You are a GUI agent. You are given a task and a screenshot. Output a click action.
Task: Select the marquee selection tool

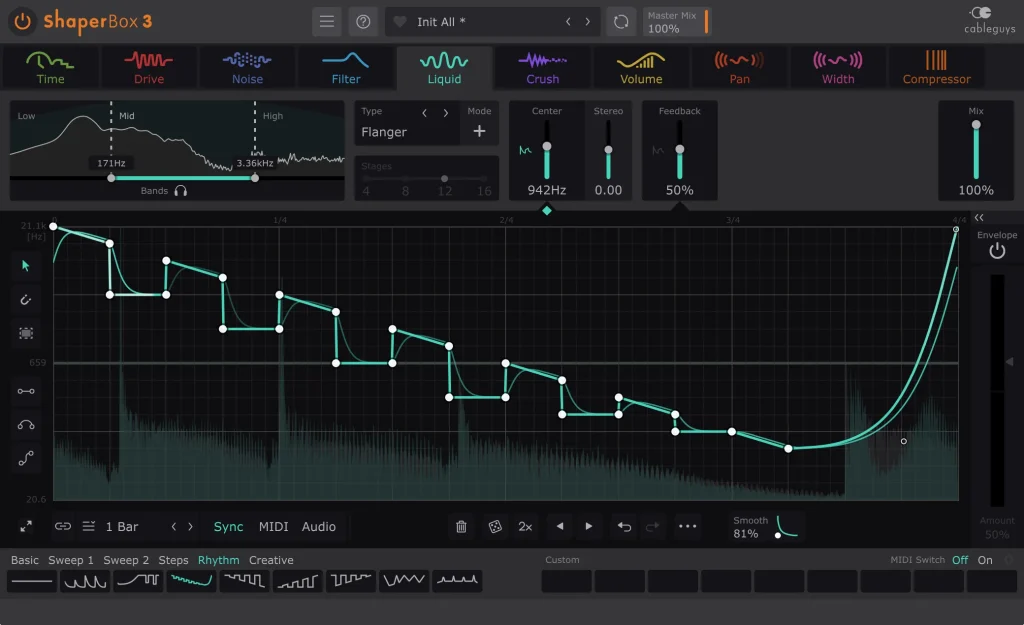(x=26, y=333)
